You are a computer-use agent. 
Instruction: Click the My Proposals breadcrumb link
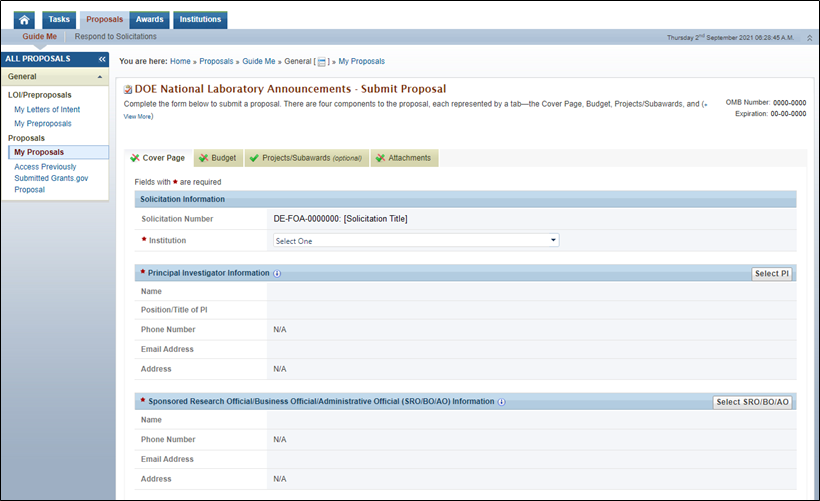click(x=361, y=61)
